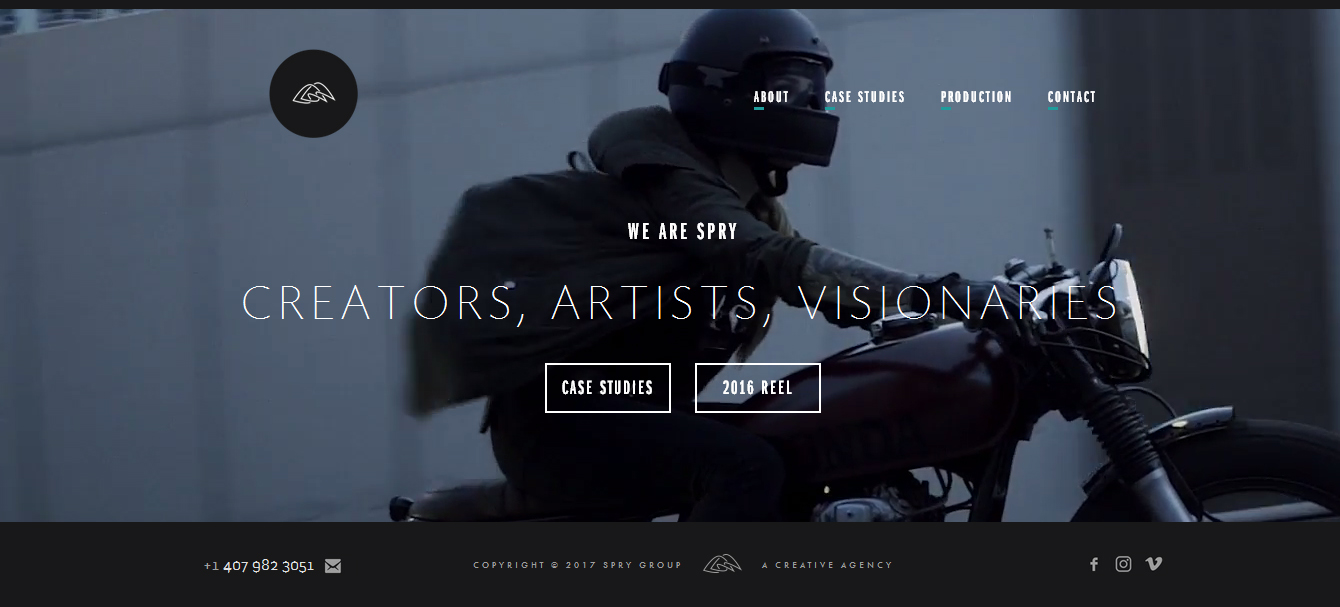Screen dimensions: 1340x607
Task: Click the outlined Case Studies button
Action: [x=608, y=388]
